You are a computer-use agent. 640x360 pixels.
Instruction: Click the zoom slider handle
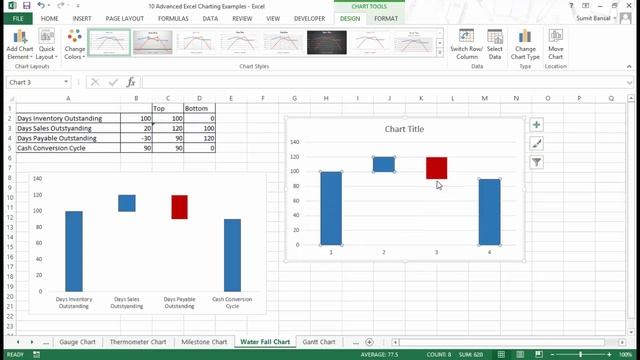point(580,355)
